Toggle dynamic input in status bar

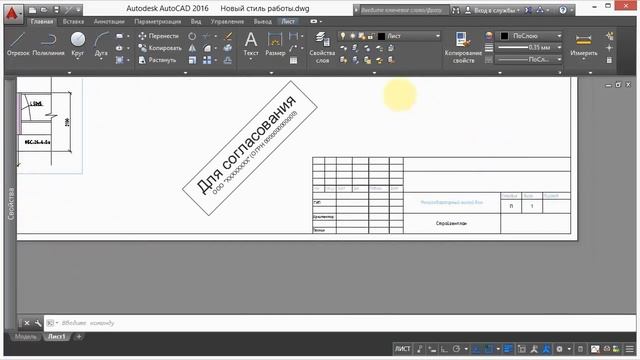(x=432, y=349)
